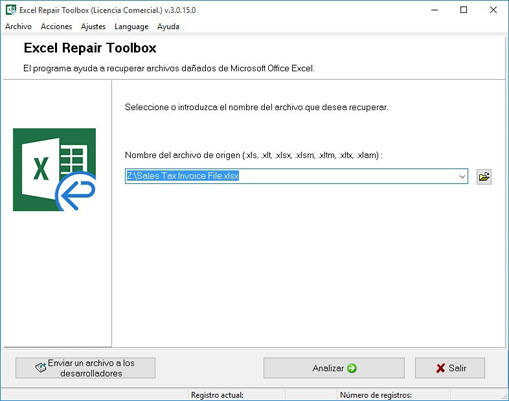This screenshot has height=401, width=509.
Task: Close the Excel Repair Toolbox window
Action: click(x=493, y=10)
